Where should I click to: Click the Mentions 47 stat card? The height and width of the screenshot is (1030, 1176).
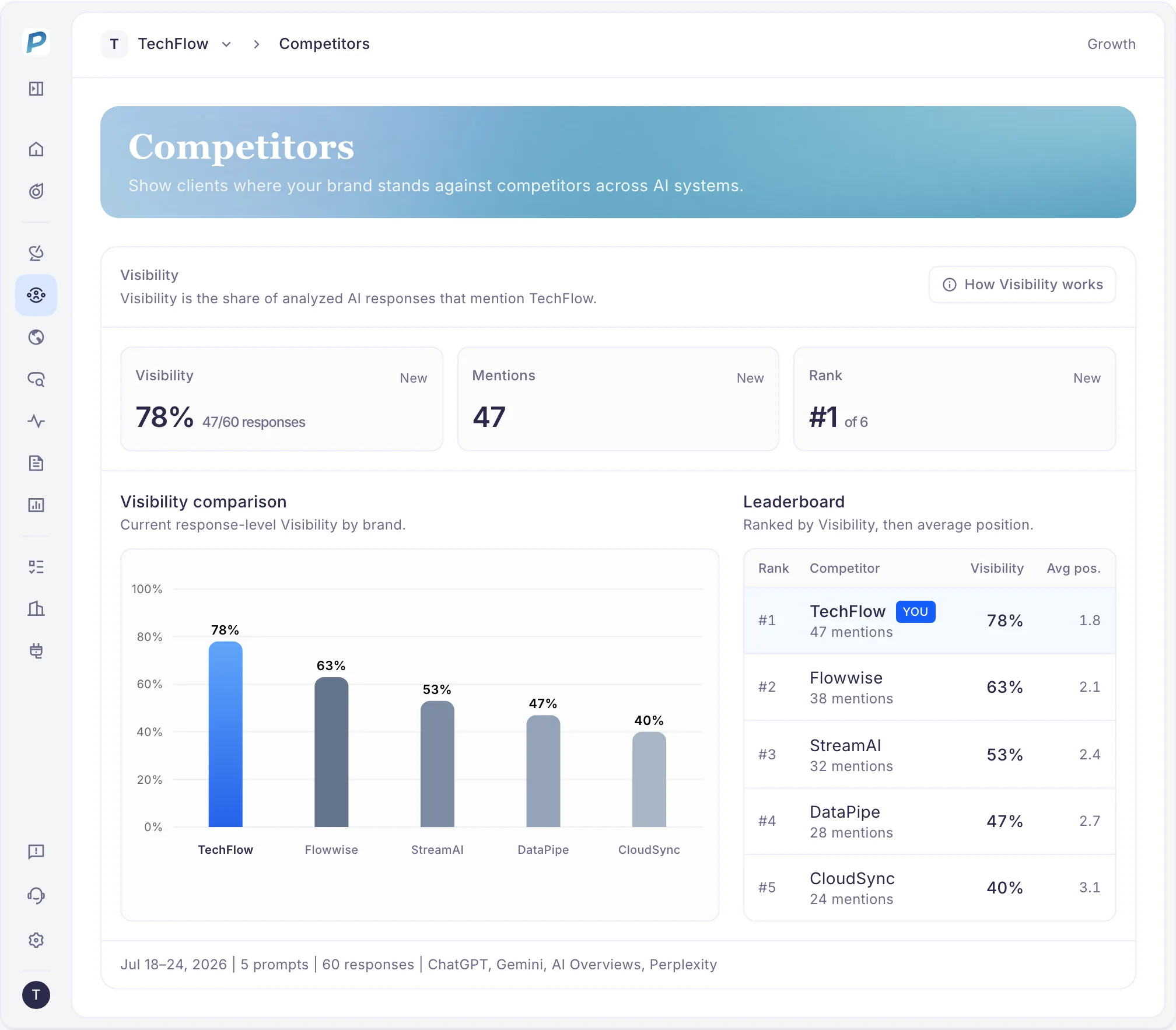[x=618, y=399]
